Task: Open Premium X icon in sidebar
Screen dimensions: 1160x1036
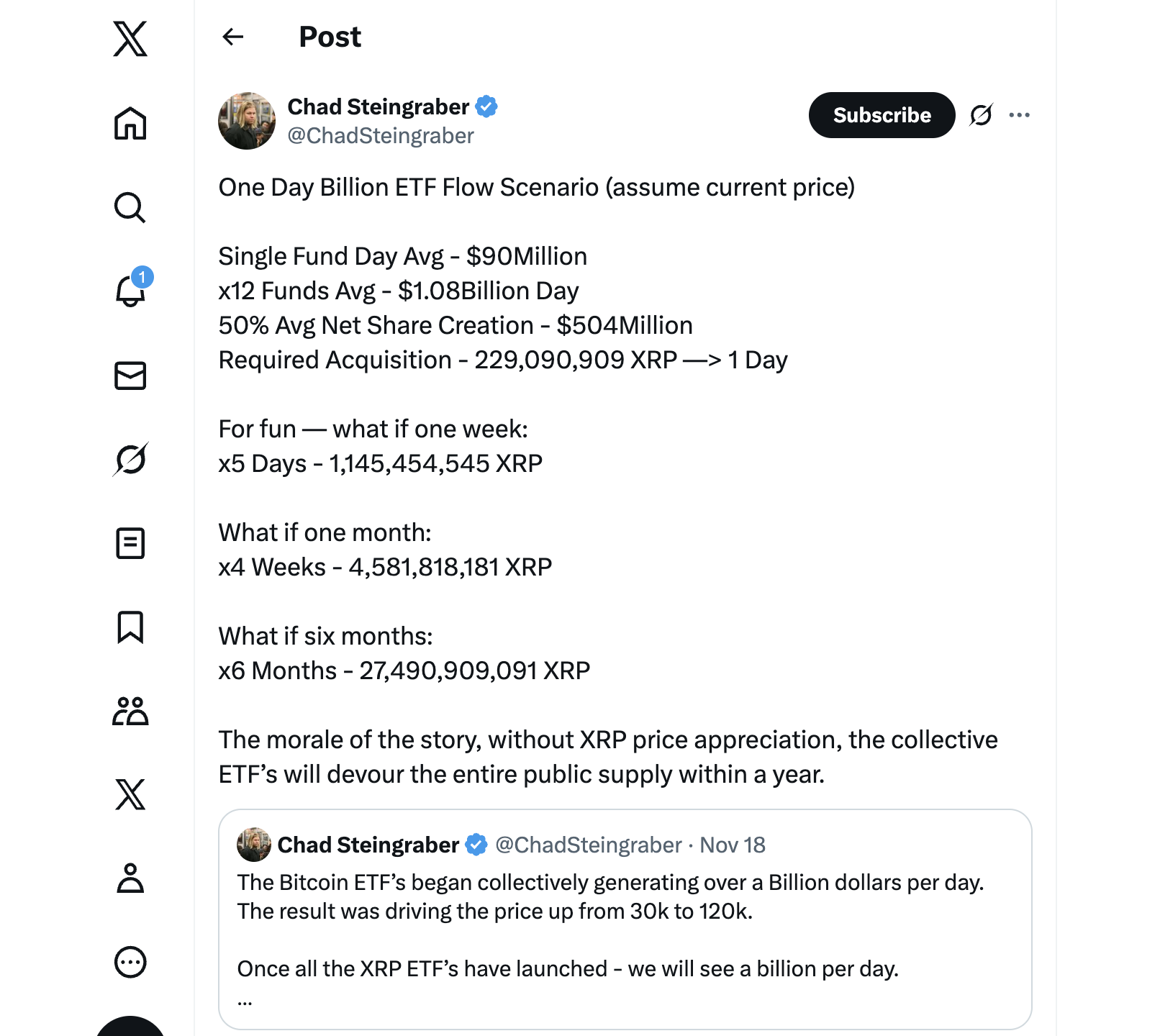Action: click(x=130, y=794)
